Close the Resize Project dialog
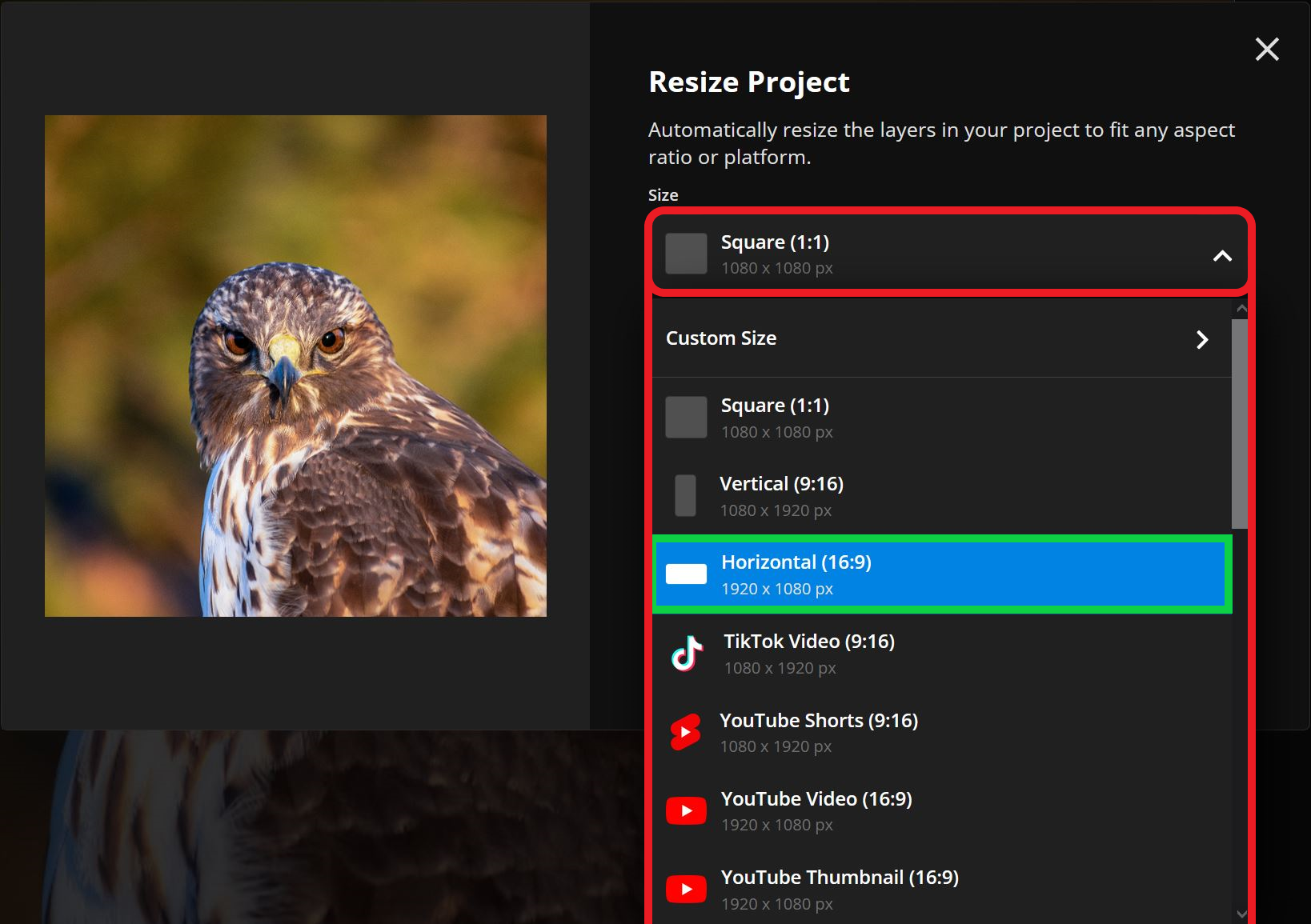Screen dimensions: 1311x924 pos(1267,49)
